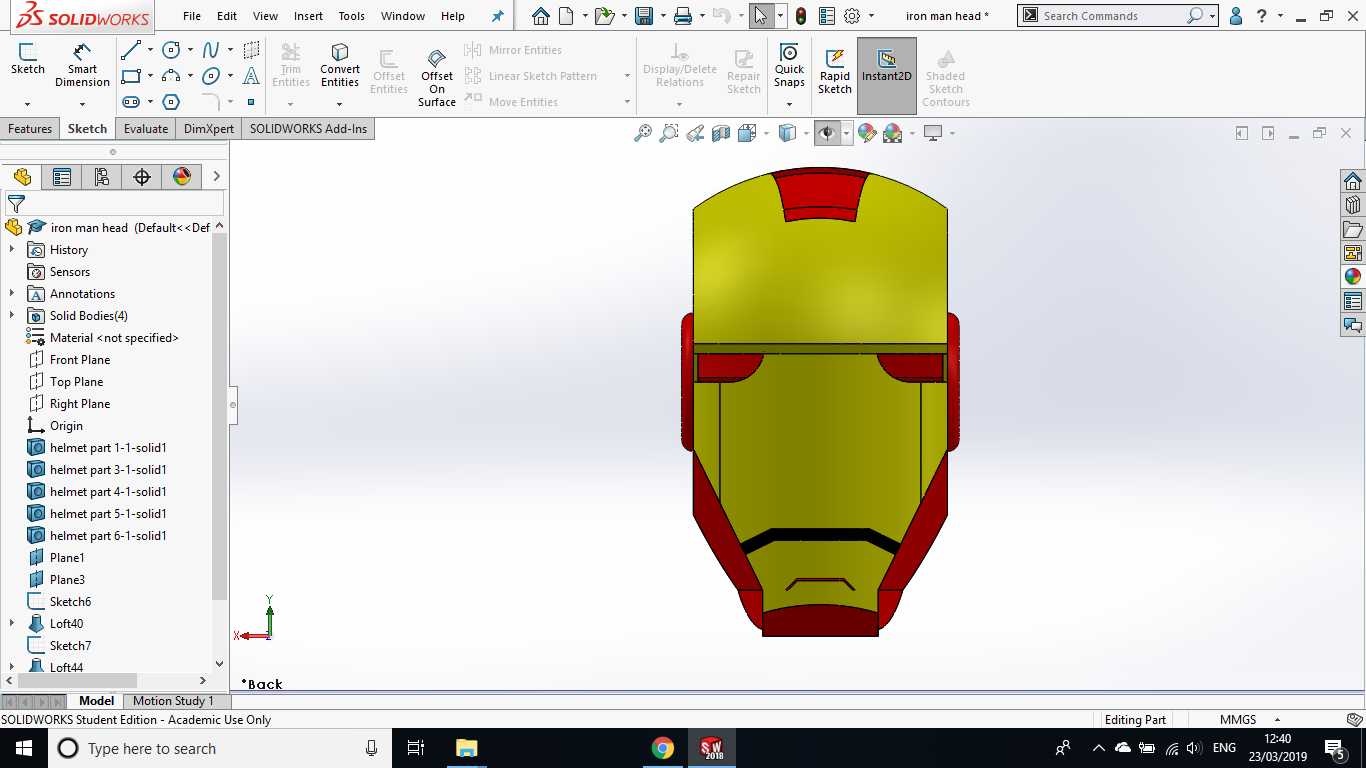
Task: Toggle Hide/Show Items eye icon
Action: click(x=827, y=133)
